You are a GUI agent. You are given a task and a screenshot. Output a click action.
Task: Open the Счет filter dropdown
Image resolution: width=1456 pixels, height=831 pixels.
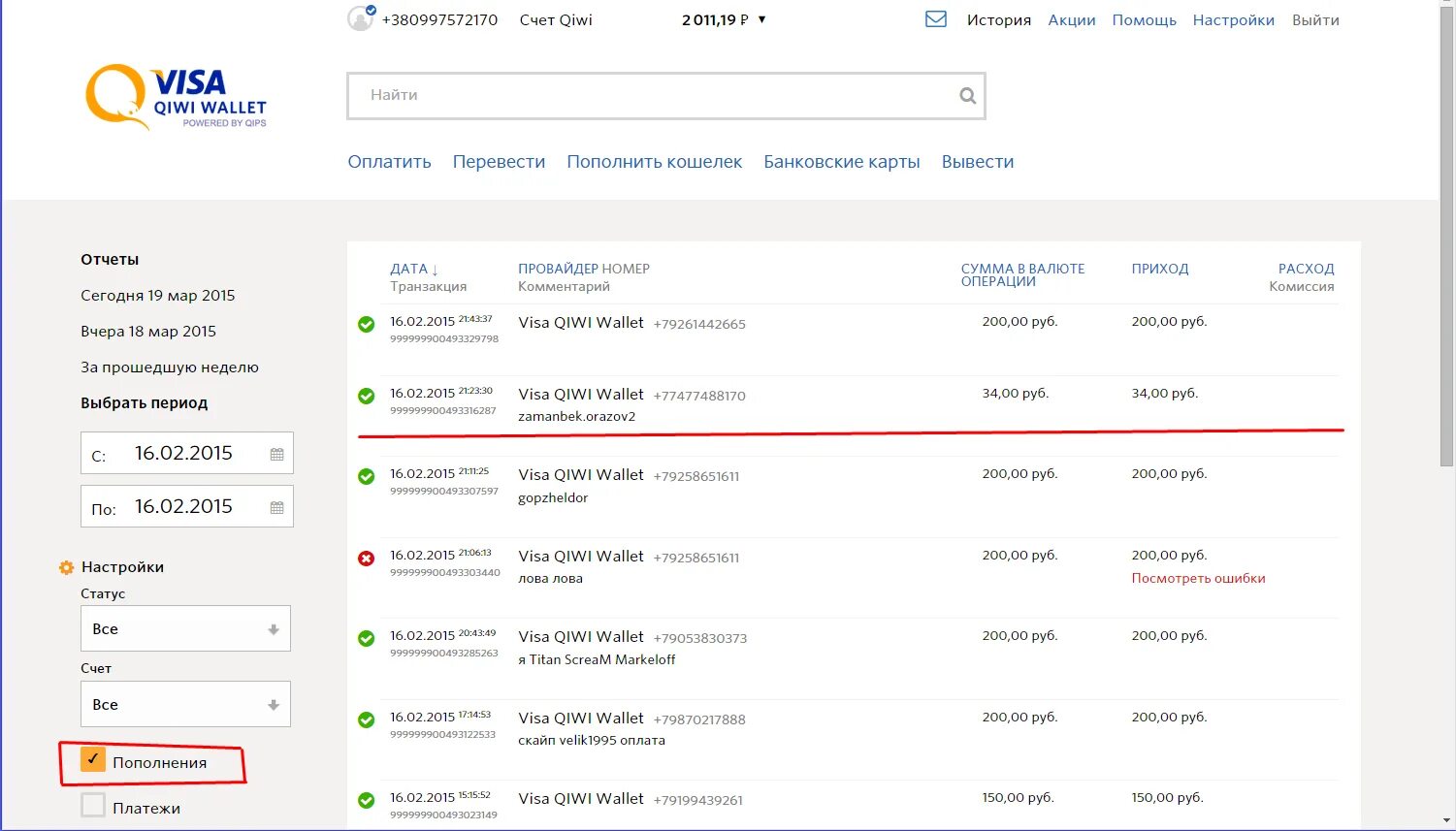pyautogui.click(x=185, y=704)
